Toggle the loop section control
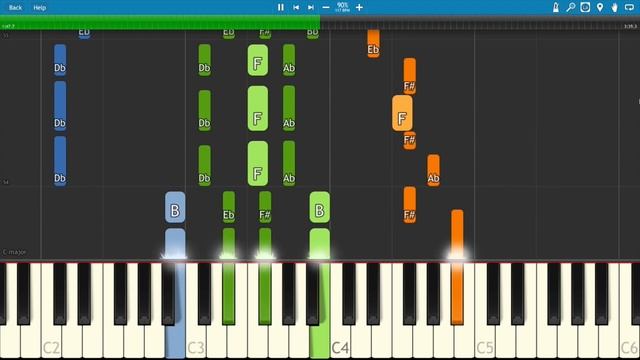 (629, 7)
